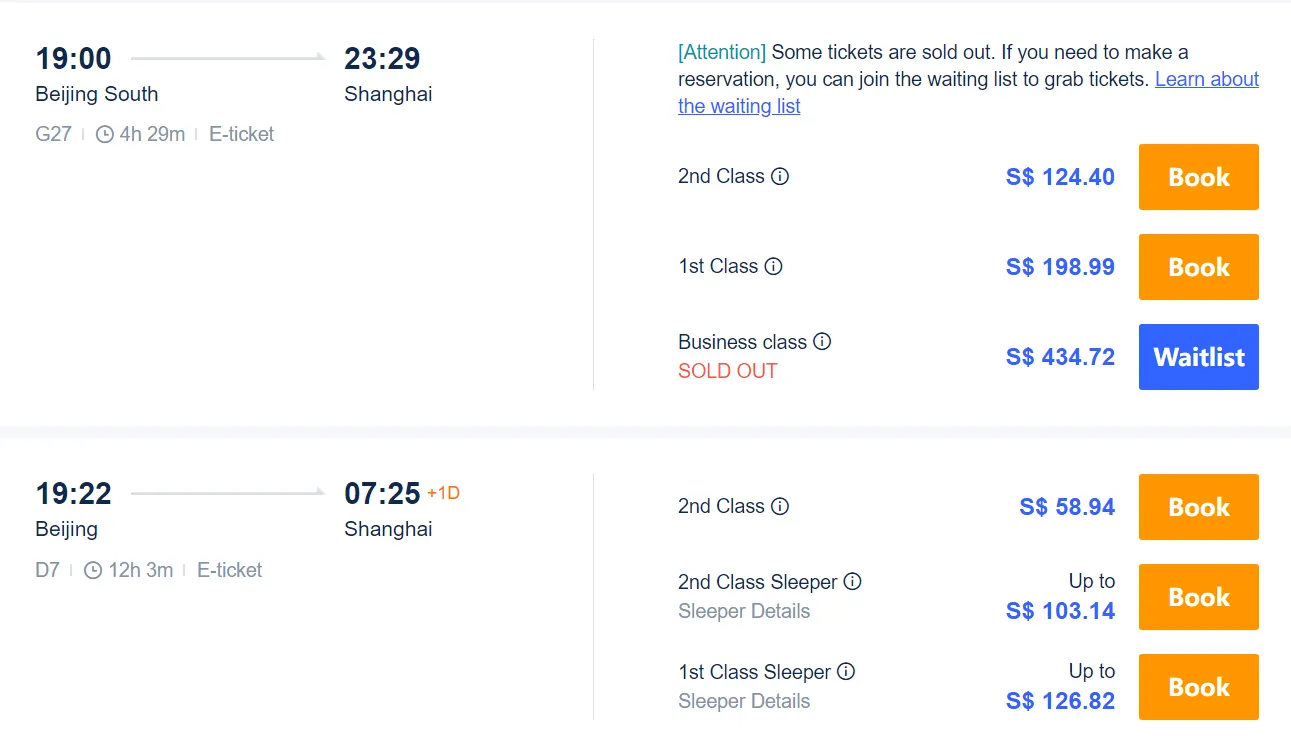Open info icon for D7 2nd Class
The image size is (1291, 752).
(782, 506)
